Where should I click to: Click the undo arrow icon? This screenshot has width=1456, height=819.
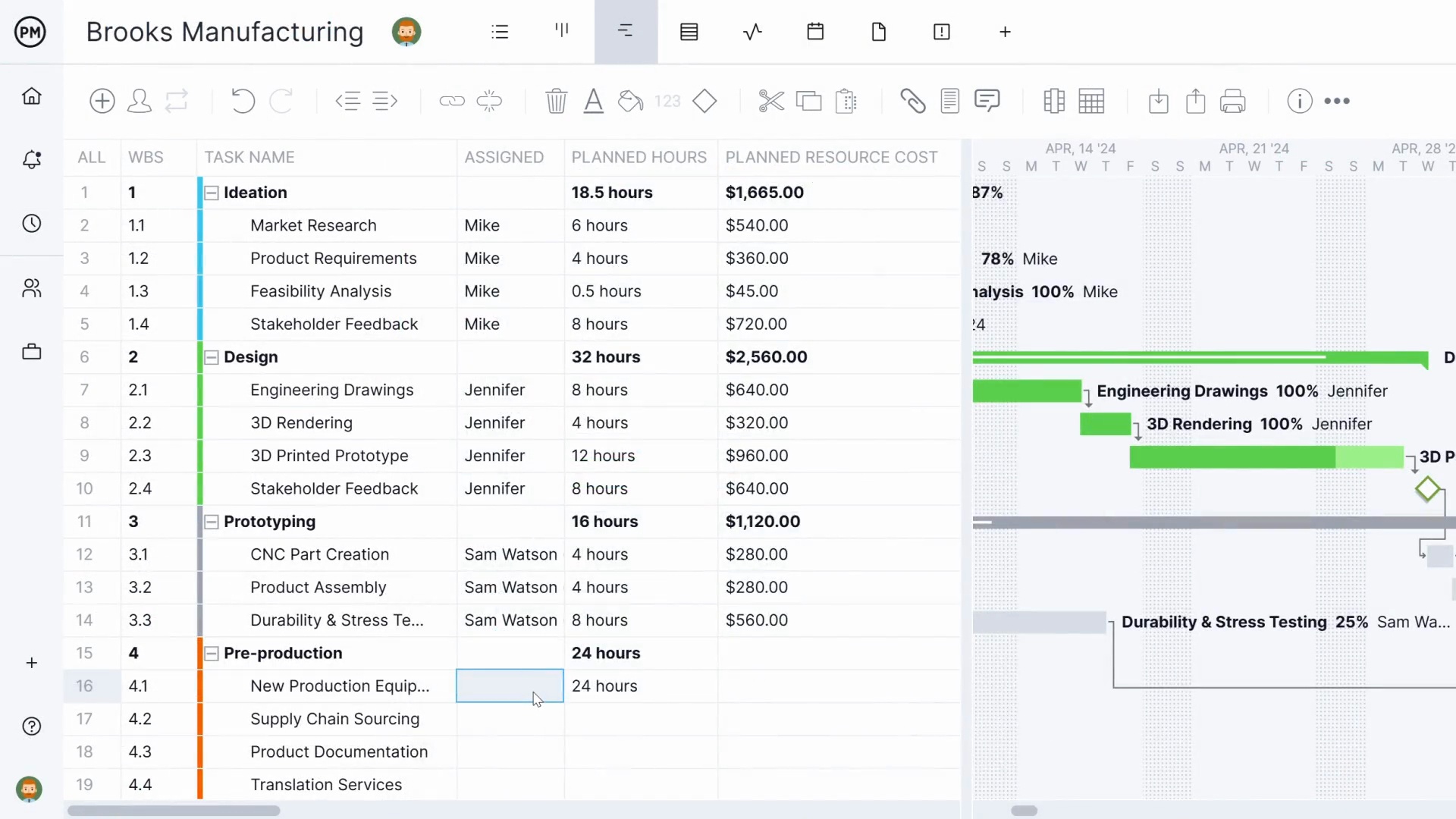pyautogui.click(x=243, y=101)
